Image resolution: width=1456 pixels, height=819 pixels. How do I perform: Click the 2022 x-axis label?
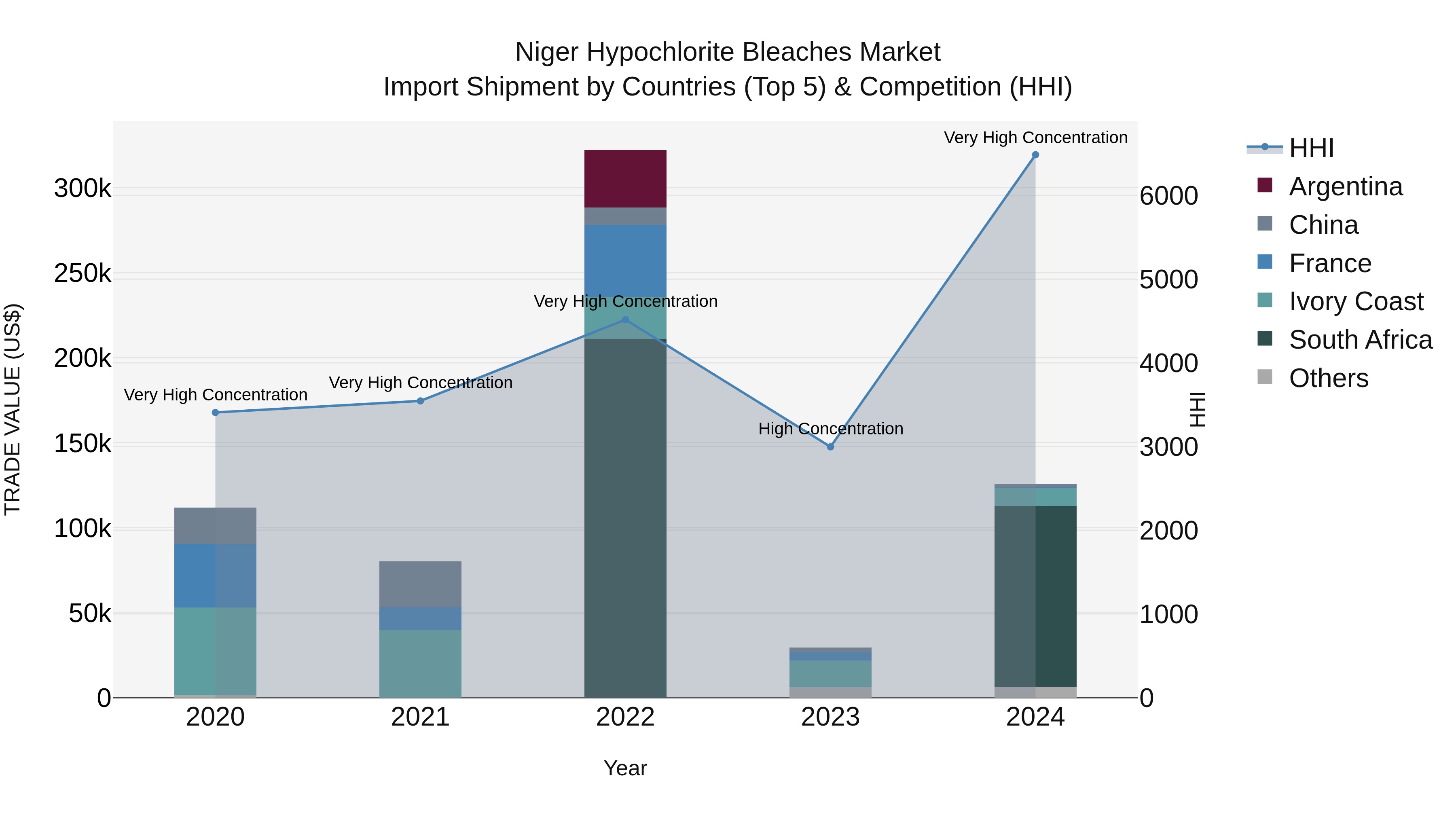(625, 717)
